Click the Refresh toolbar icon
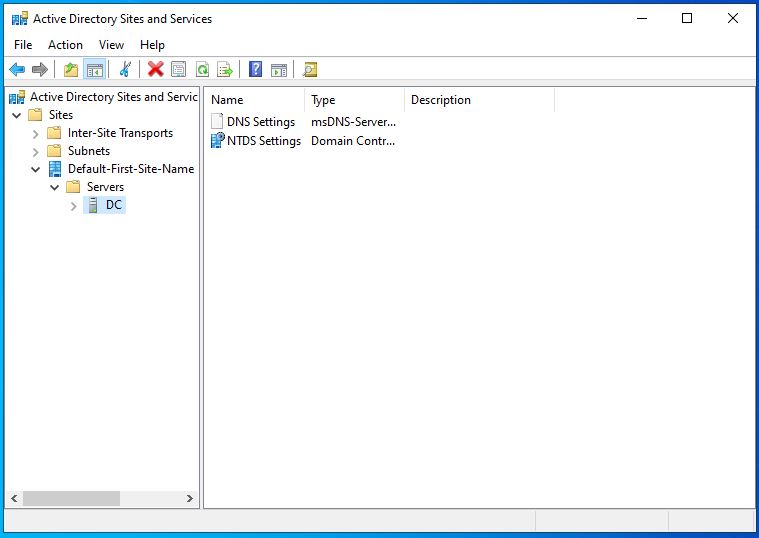Image resolution: width=759 pixels, height=538 pixels. [x=202, y=69]
